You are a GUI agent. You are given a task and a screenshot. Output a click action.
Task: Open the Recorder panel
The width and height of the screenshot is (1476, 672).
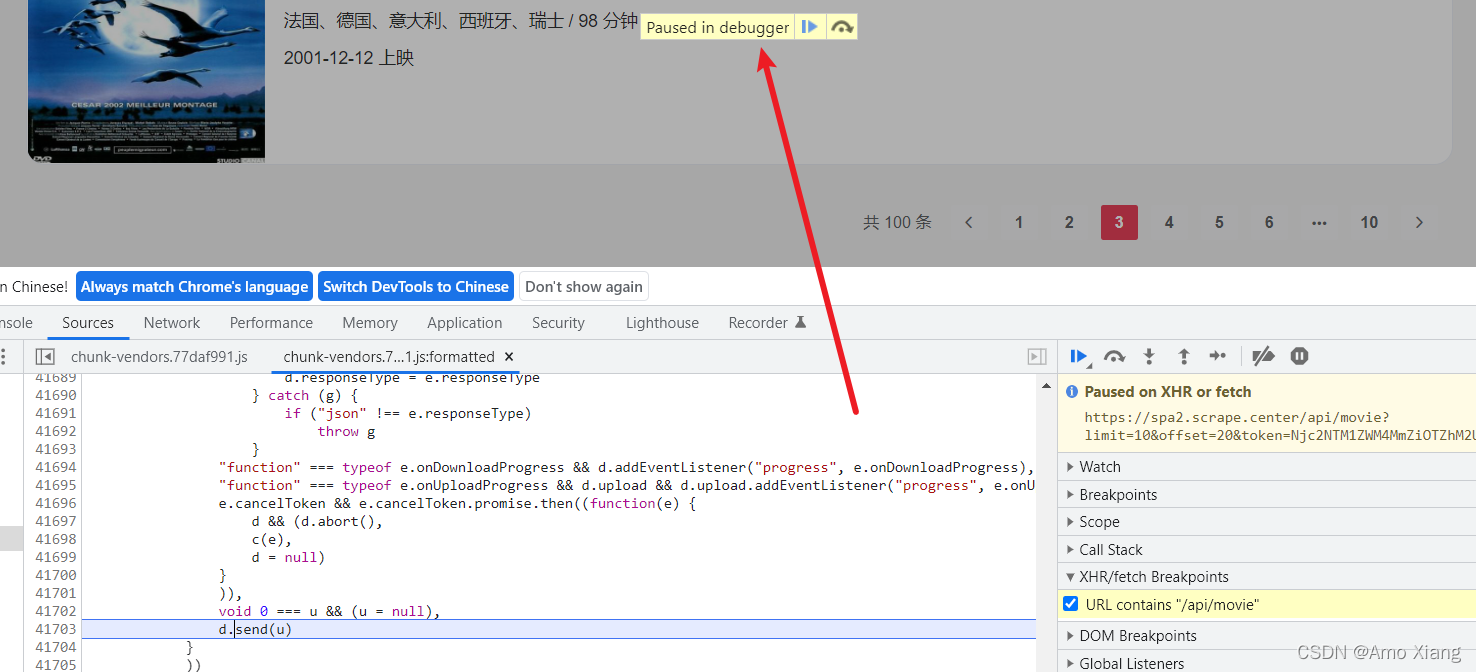tap(767, 323)
